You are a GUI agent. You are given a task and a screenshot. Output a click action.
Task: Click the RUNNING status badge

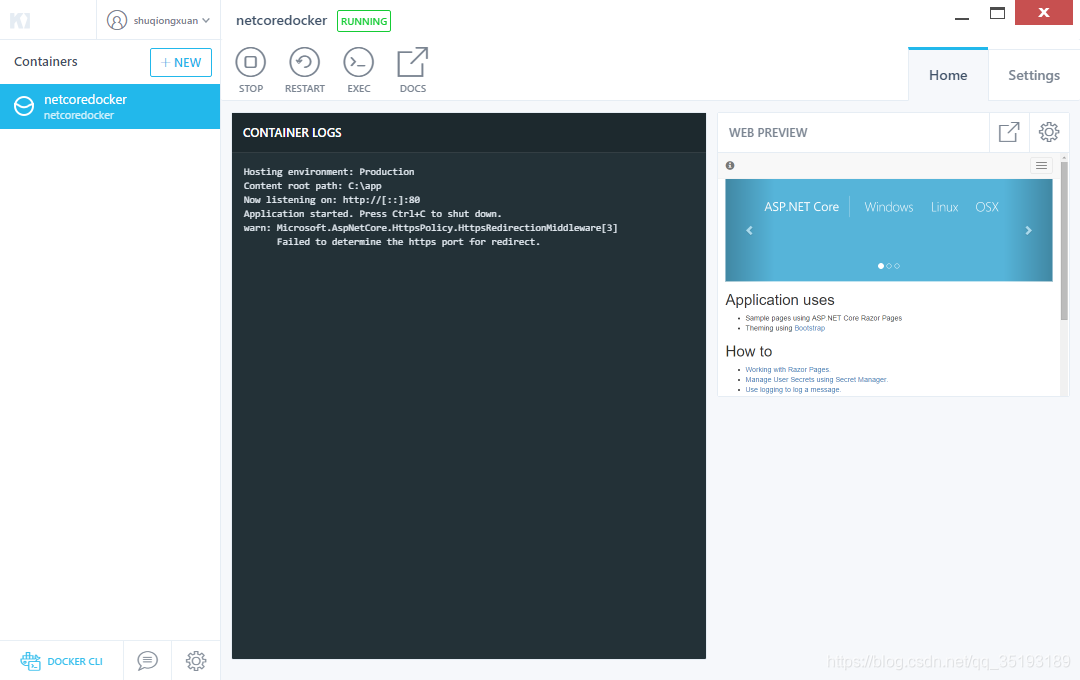(364, 21)
